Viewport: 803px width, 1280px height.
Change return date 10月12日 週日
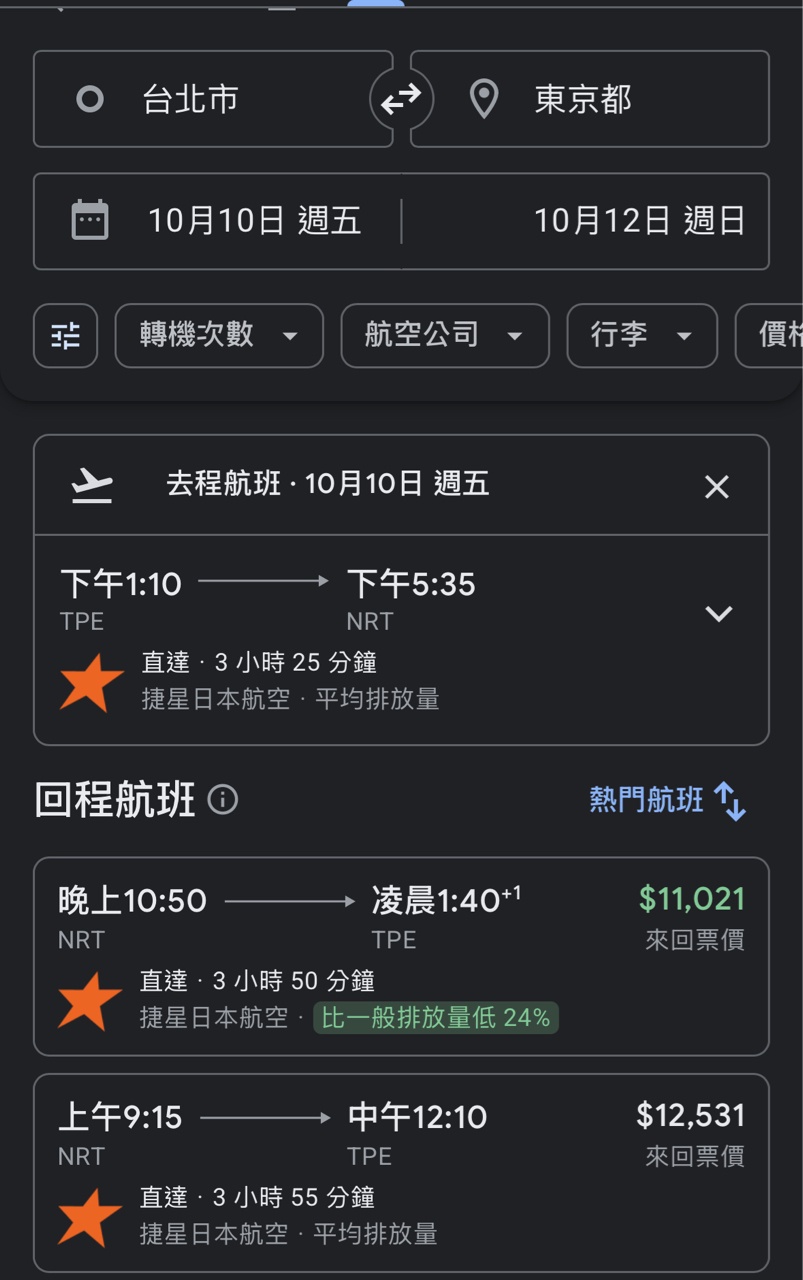[x=639, y=221]
